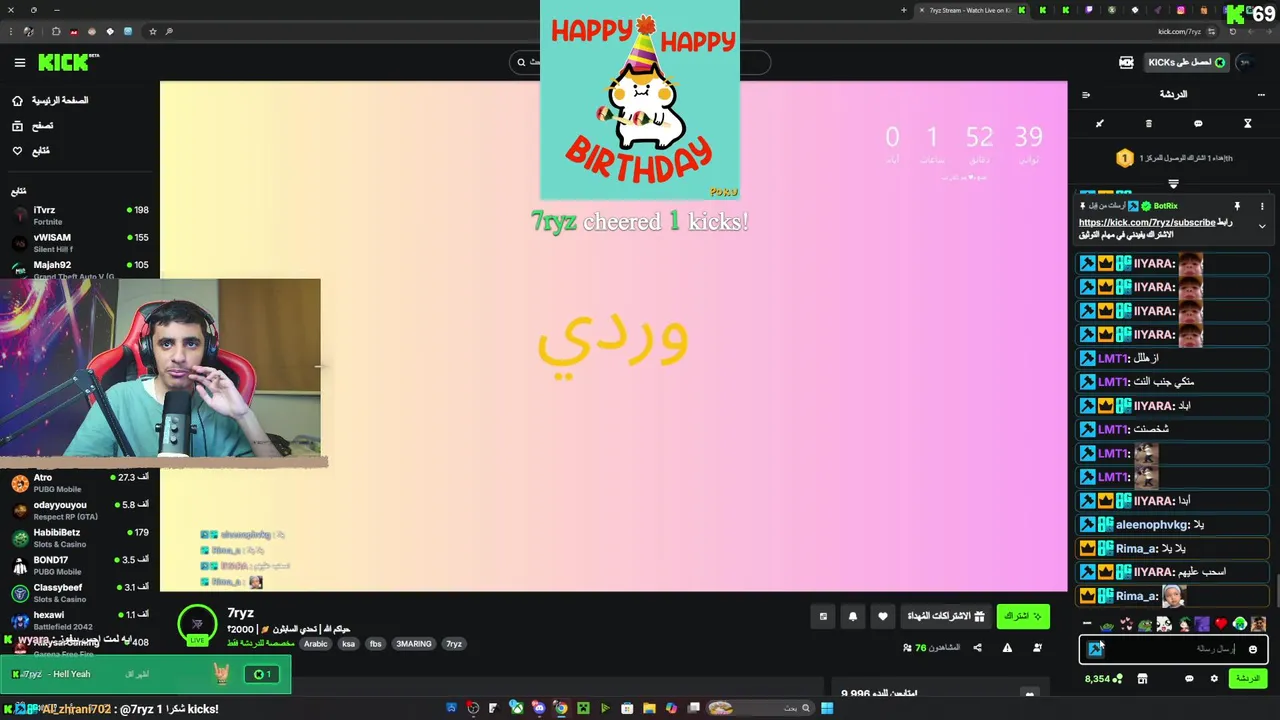Click the share icon below stream
The image size is (1280, 720).
(x=977, y=648)
